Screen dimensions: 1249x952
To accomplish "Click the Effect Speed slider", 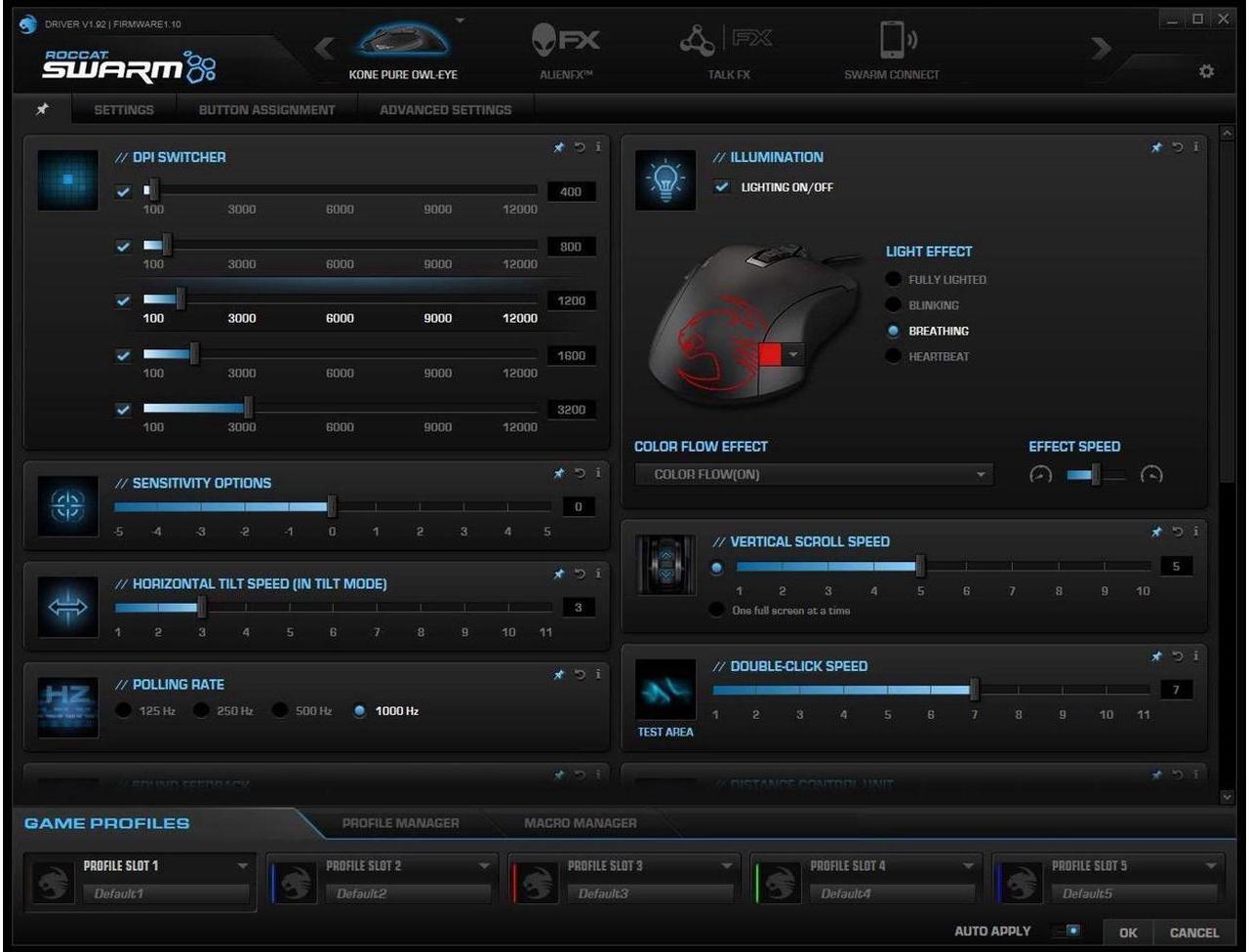I will (1096, 475).
